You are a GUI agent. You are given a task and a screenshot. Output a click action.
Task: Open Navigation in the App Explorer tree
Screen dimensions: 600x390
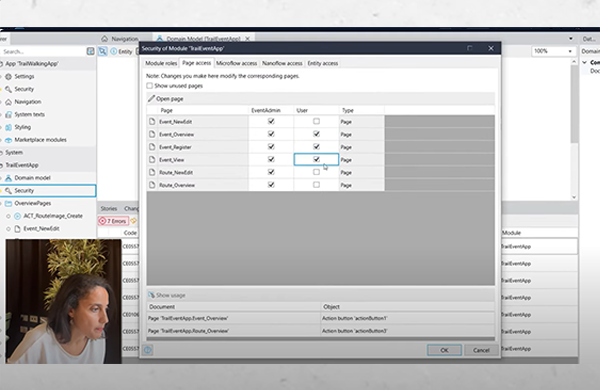click(x=28, y=102)
